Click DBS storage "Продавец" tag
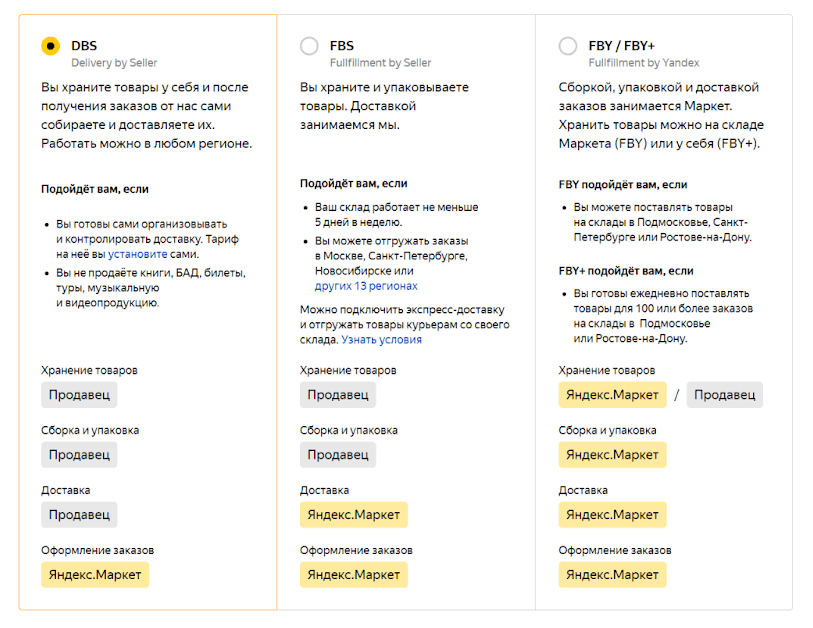The height and width of the screenshot is (628, 813). pyautogui.click(x=79, y=395)
